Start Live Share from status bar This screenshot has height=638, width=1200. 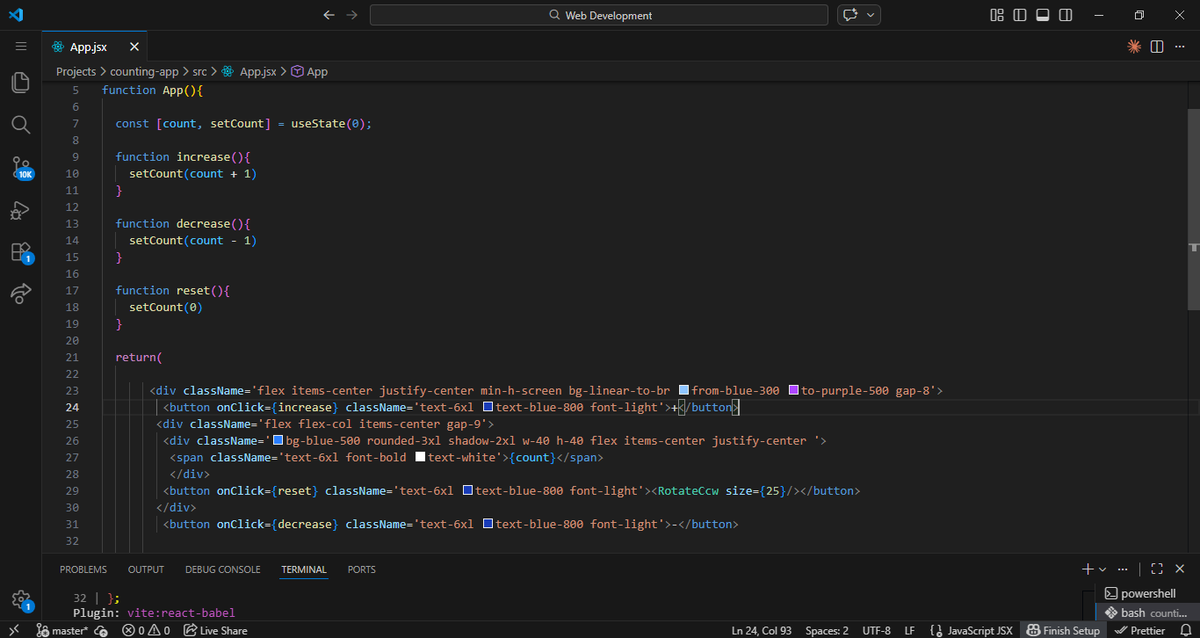click(216, 630)
